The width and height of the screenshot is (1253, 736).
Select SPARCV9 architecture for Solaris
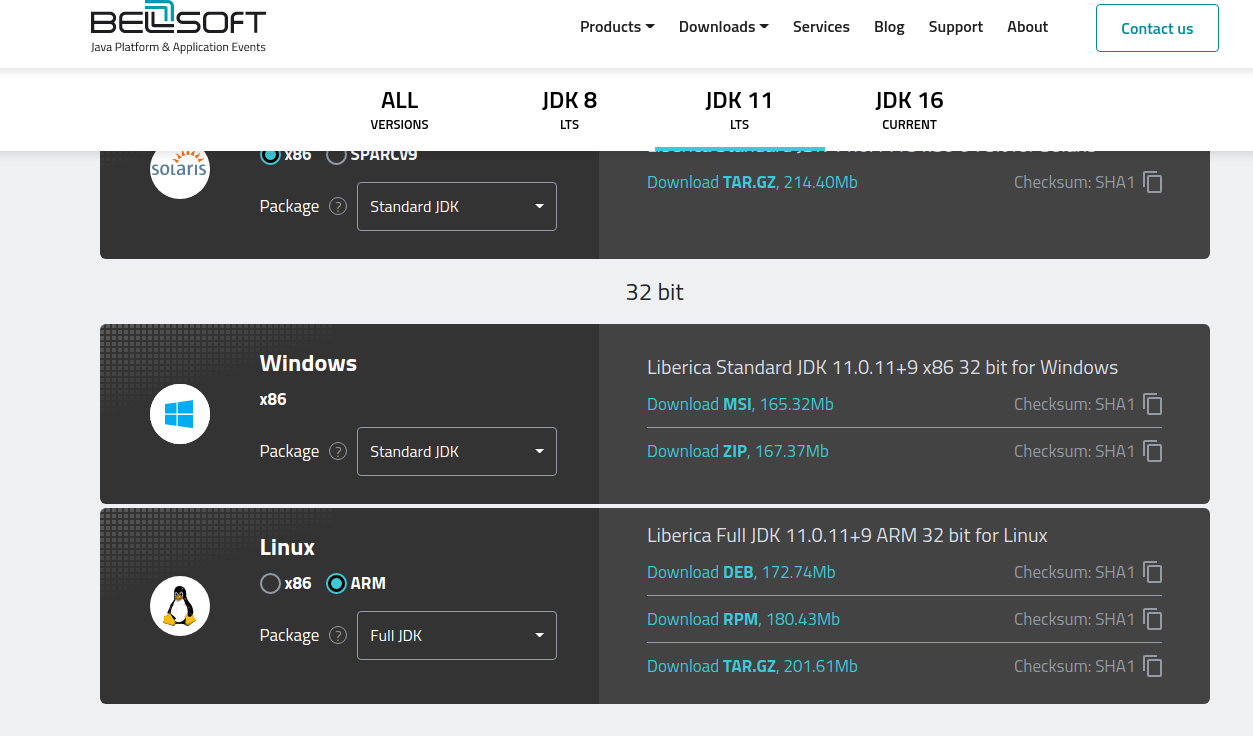[336, 155]
